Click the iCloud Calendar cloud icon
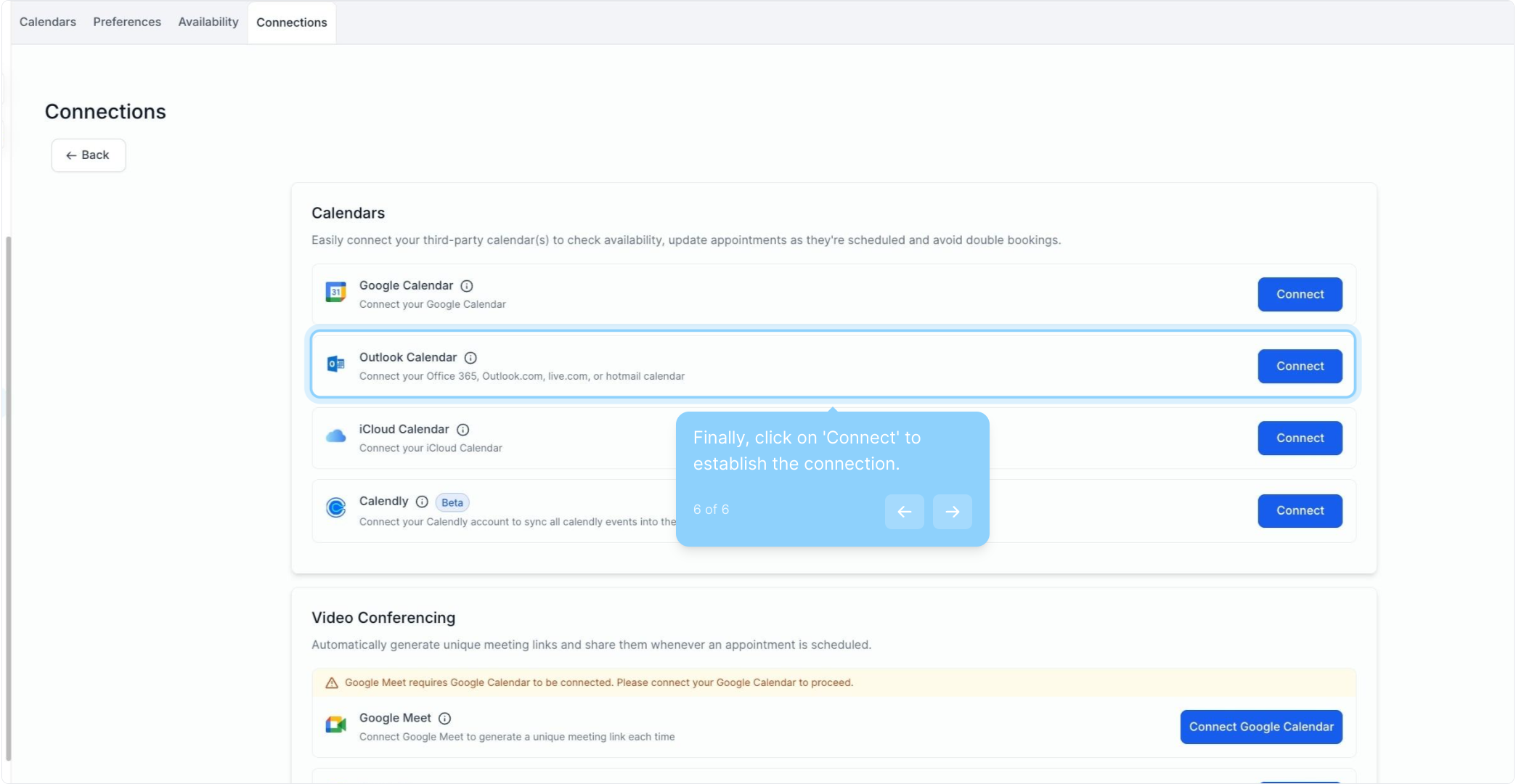Image resolution: width=1516 pixels, height=784 pixels. [x=335, y=436]
